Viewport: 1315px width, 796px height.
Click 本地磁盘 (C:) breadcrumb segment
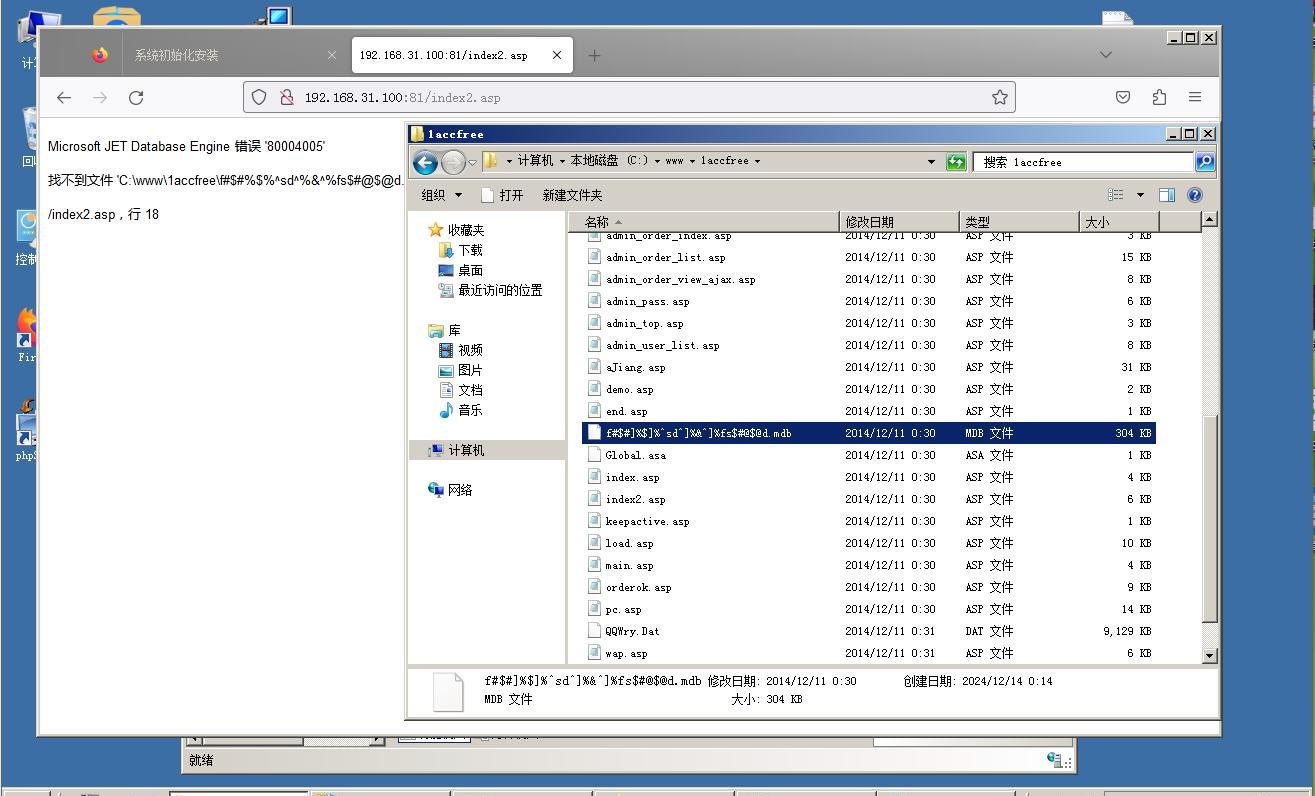point(609,161)
